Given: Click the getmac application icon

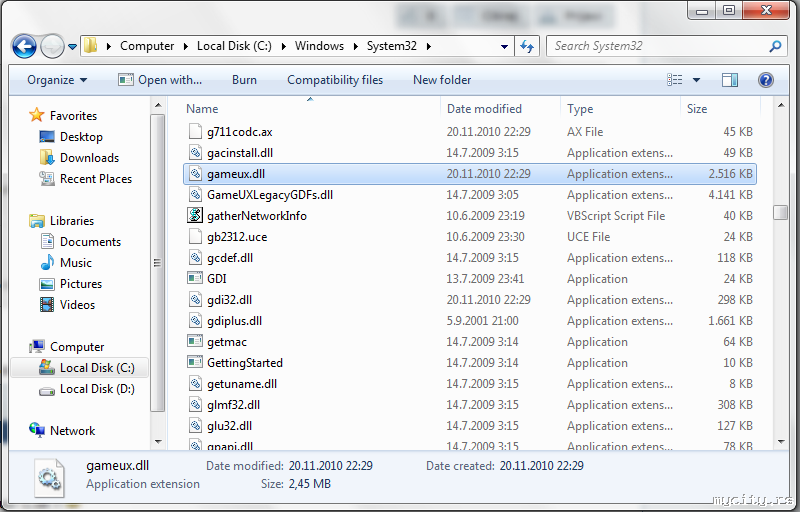Looking at the screenshot, I should coord(195,341).
